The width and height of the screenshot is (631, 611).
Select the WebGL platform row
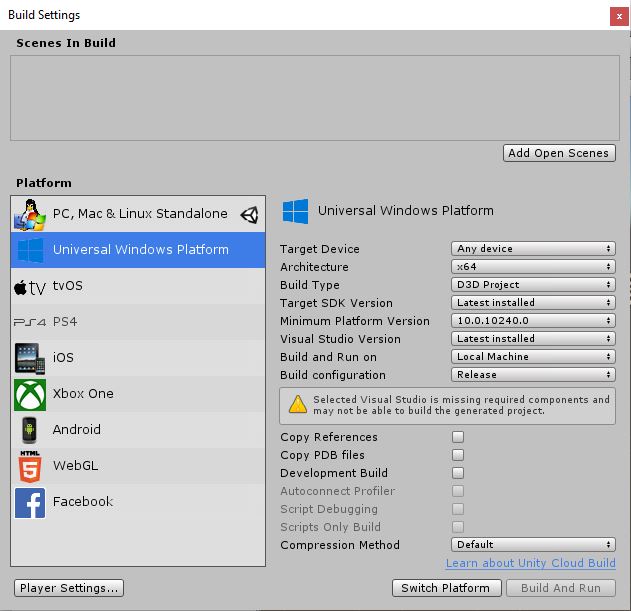[x=138, y=466]
